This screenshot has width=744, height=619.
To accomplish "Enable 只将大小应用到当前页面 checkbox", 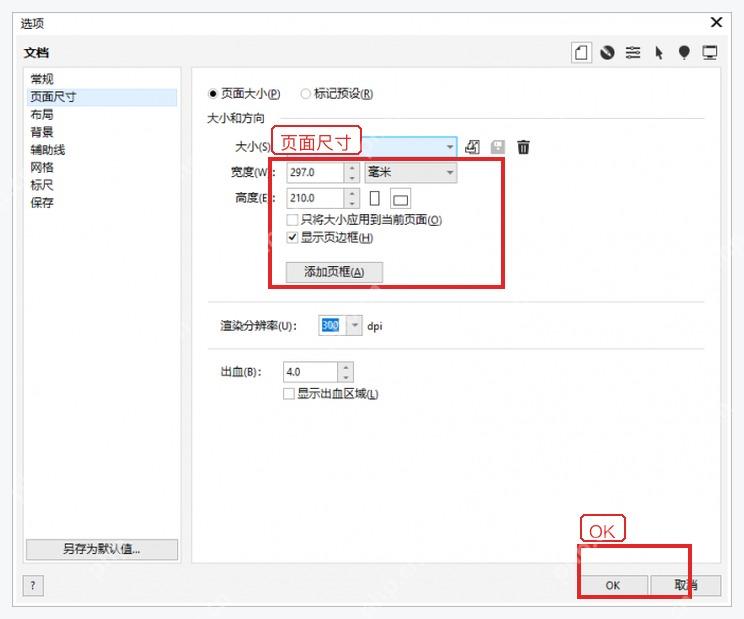I will coord(292,220).
